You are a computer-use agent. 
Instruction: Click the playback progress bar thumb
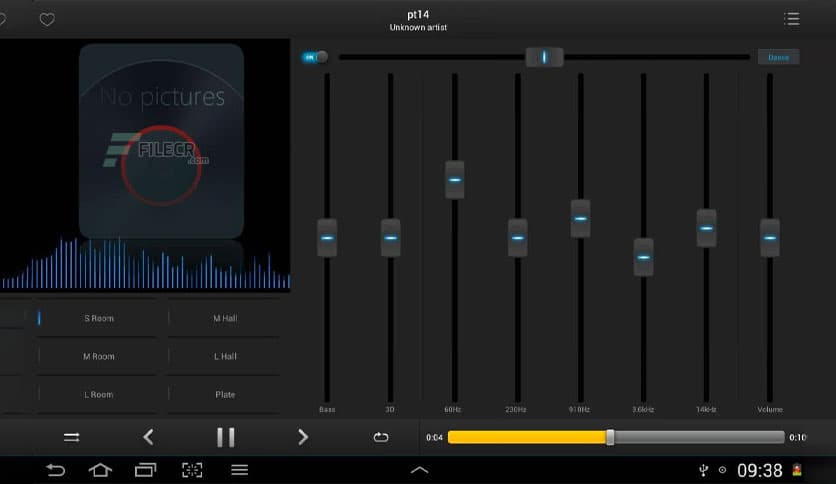[610, 438]
